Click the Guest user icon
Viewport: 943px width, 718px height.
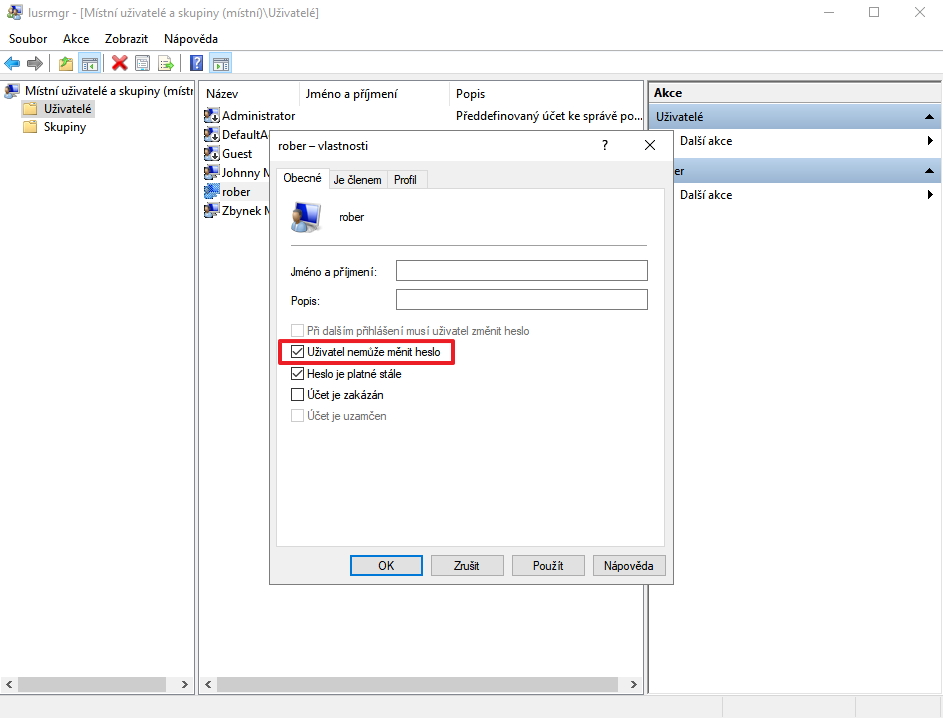(x=211, y=153)
